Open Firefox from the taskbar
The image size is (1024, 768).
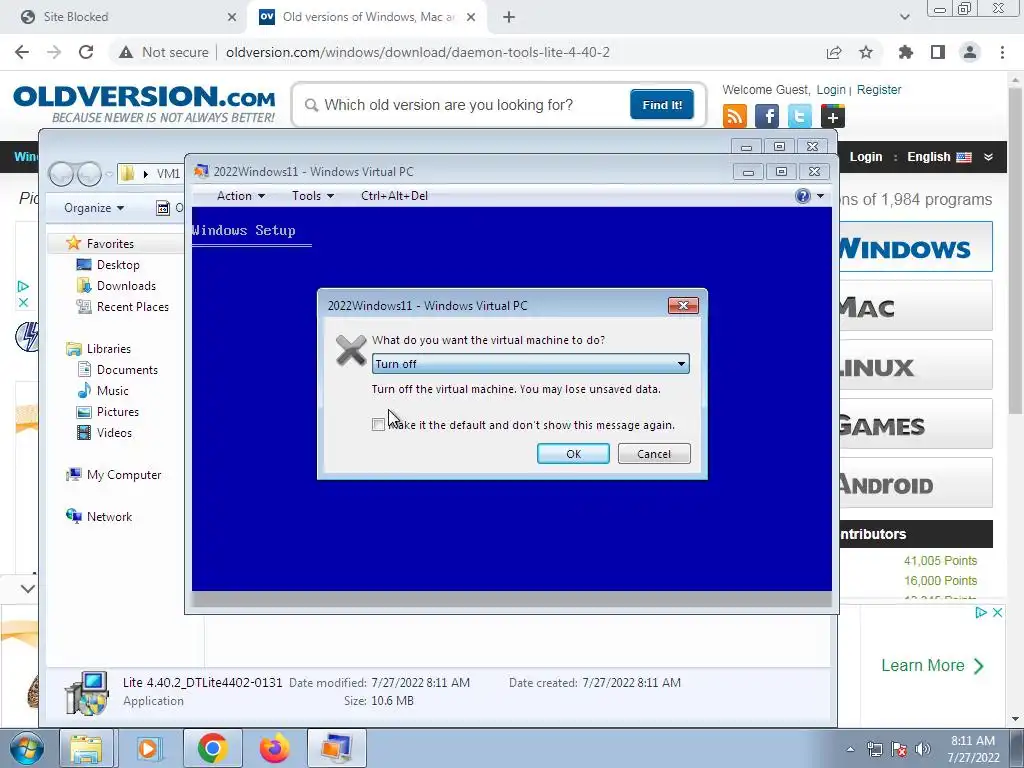click(x=274, y=748)
